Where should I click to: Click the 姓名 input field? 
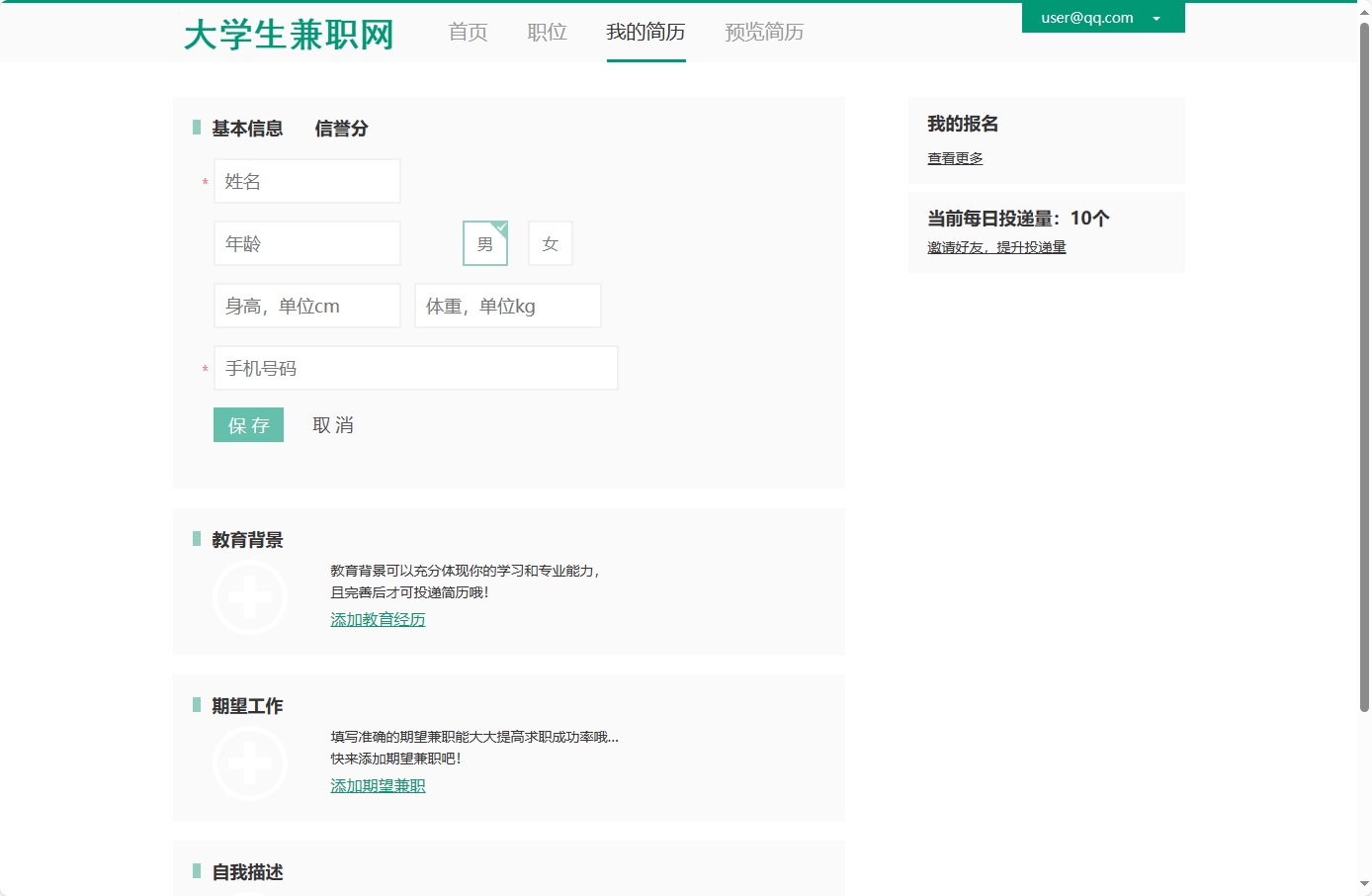pyautogui.click(x=306, y=181)
